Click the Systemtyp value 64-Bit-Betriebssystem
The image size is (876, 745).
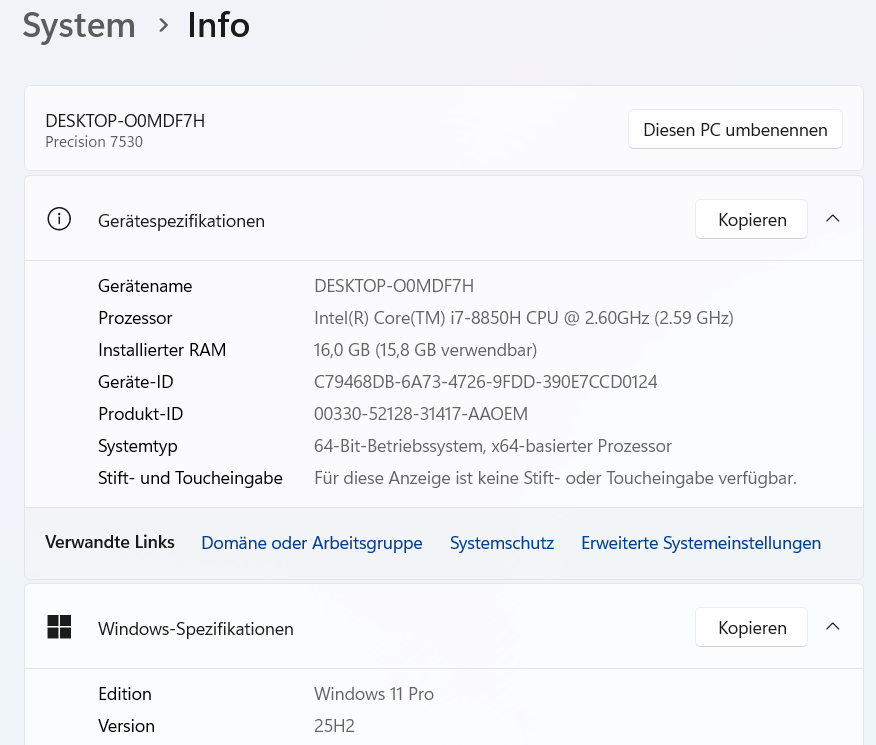(x=493, y=446)
